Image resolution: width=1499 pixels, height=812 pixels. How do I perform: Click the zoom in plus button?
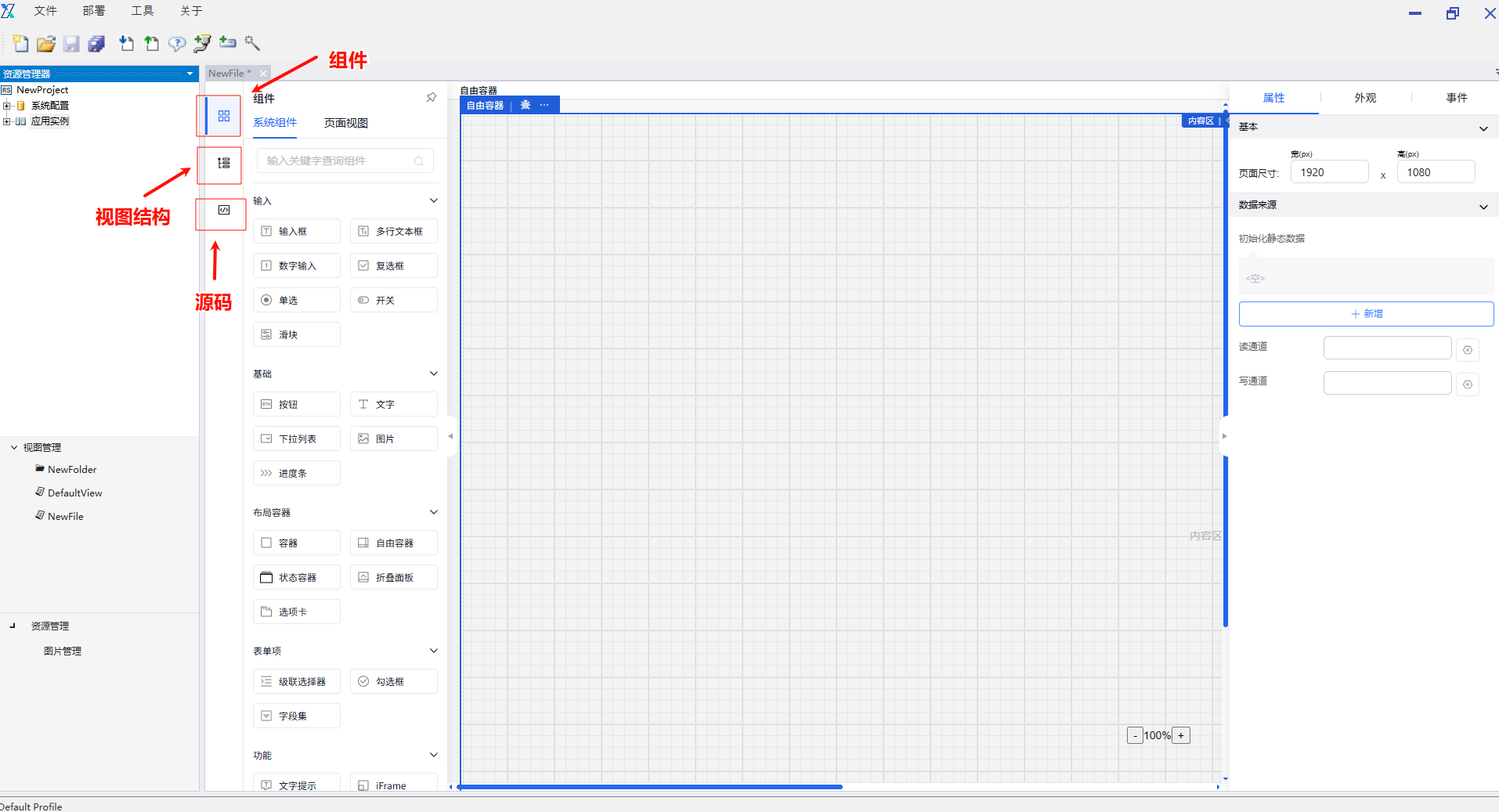(1180, 735)
